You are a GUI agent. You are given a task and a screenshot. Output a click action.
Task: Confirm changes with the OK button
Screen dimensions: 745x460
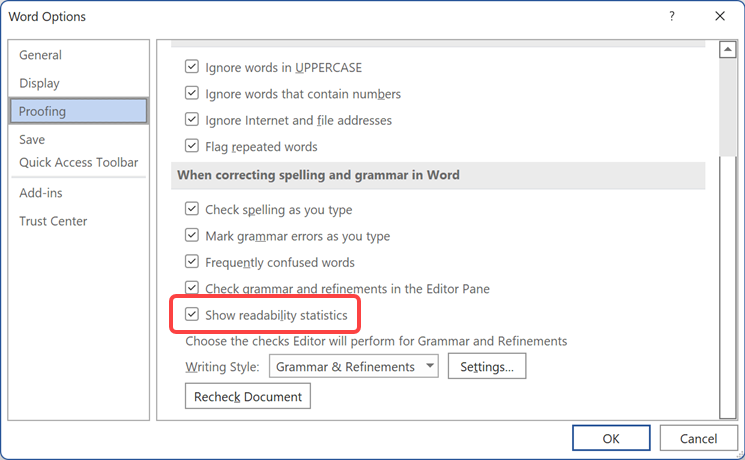tap(611, 438)
